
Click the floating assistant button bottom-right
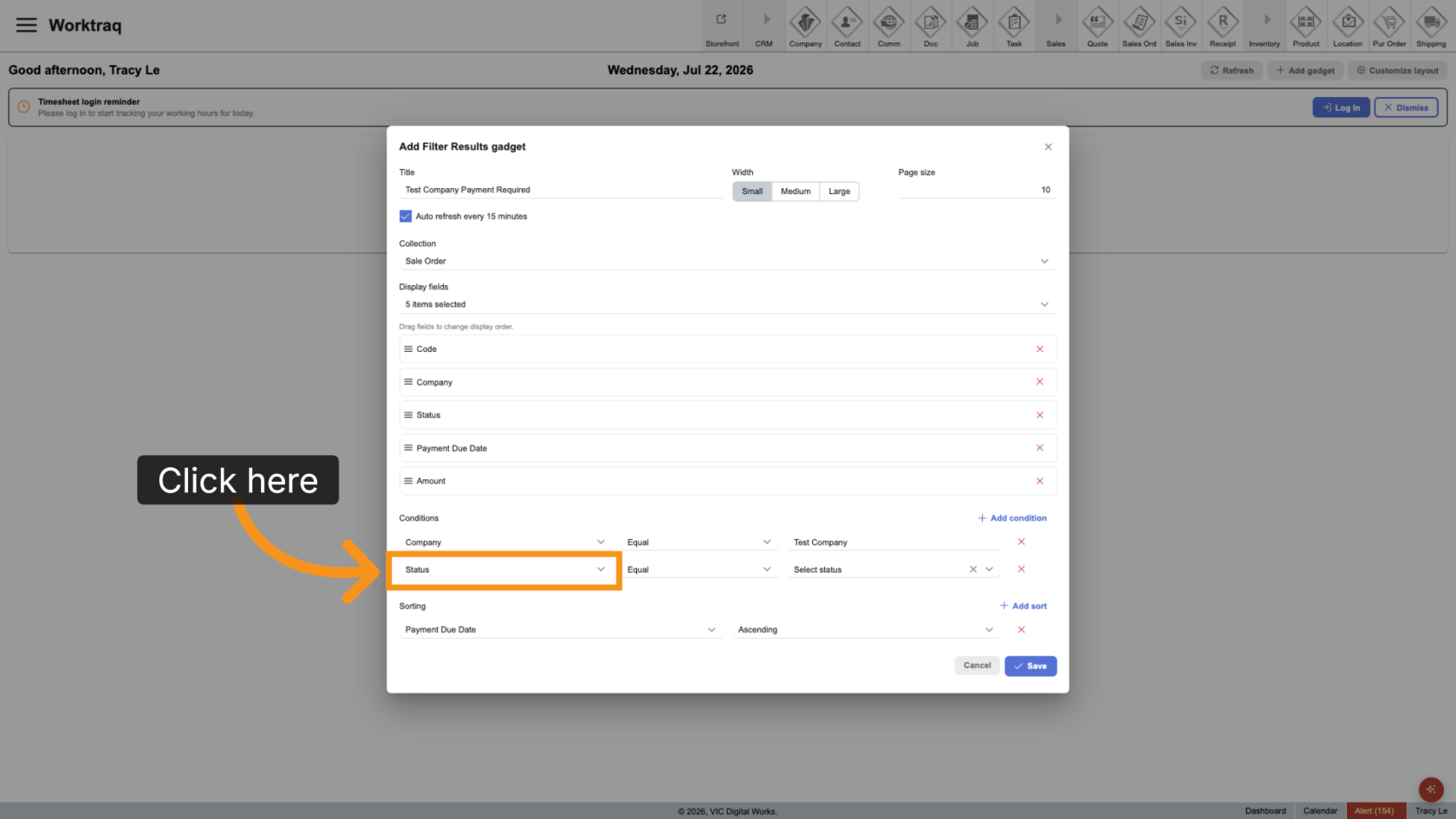(1431, 790)
